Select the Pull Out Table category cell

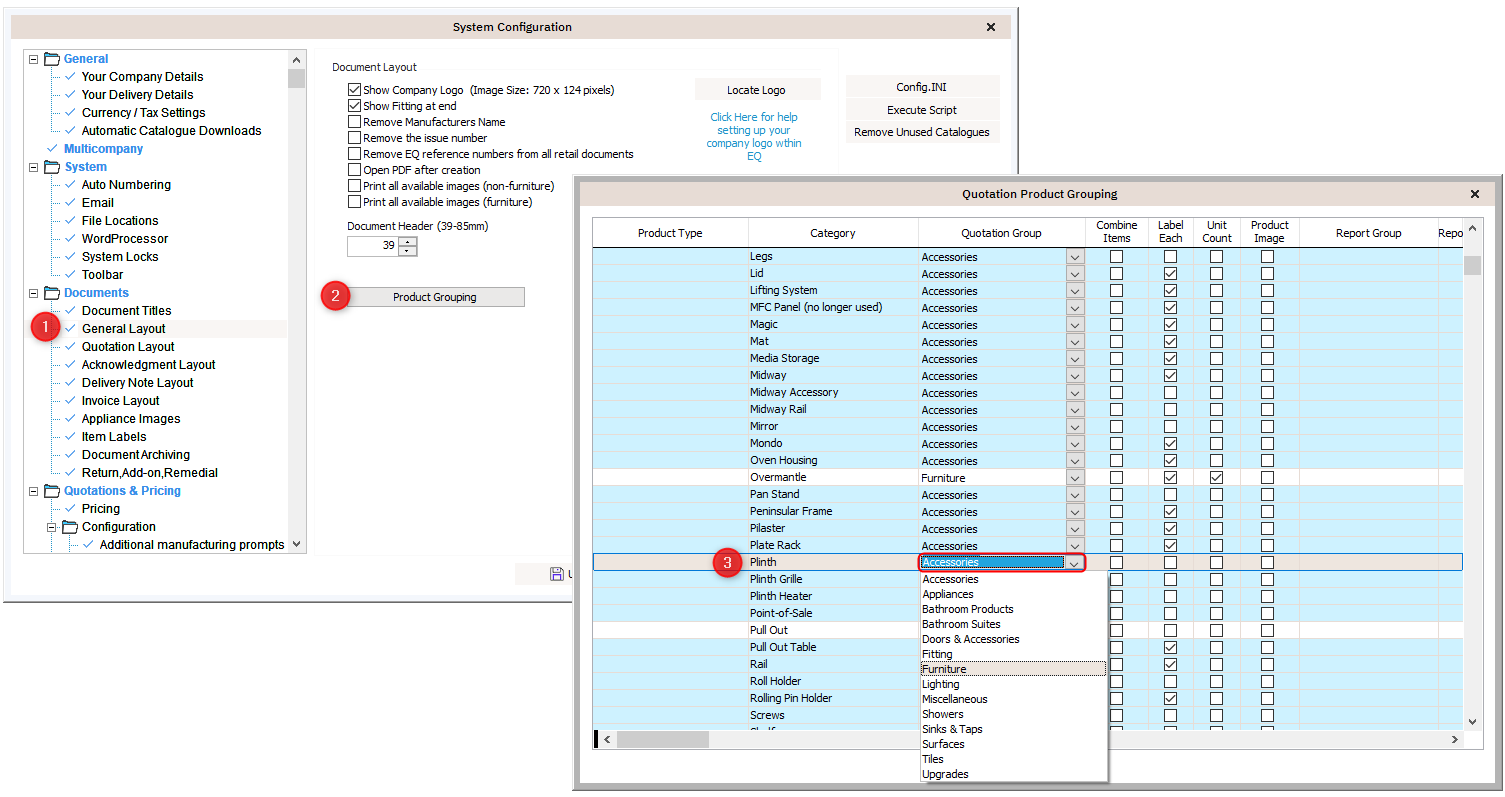point(833,648)
